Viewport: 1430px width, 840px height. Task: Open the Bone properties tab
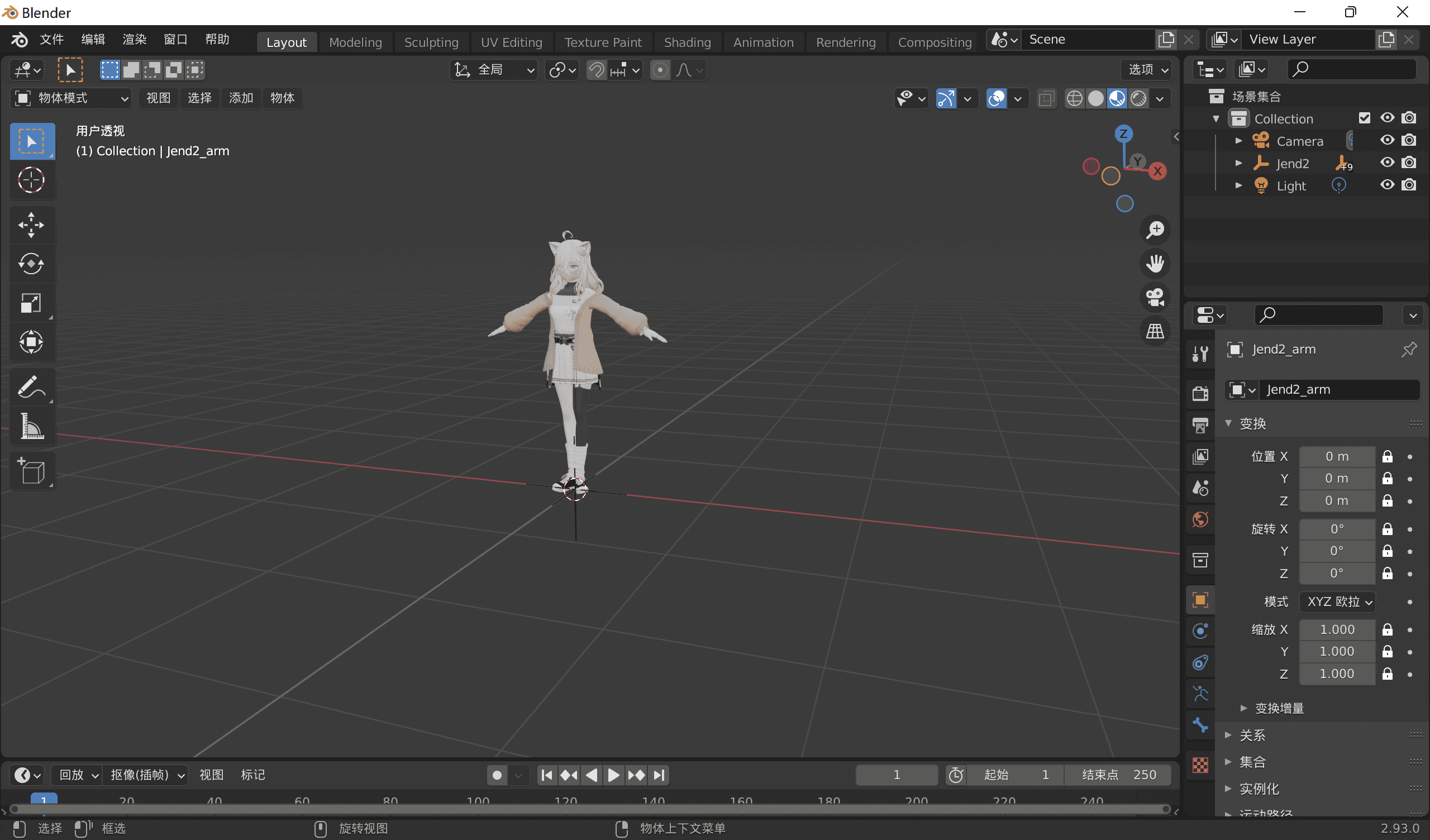[x=1200, y=725]
